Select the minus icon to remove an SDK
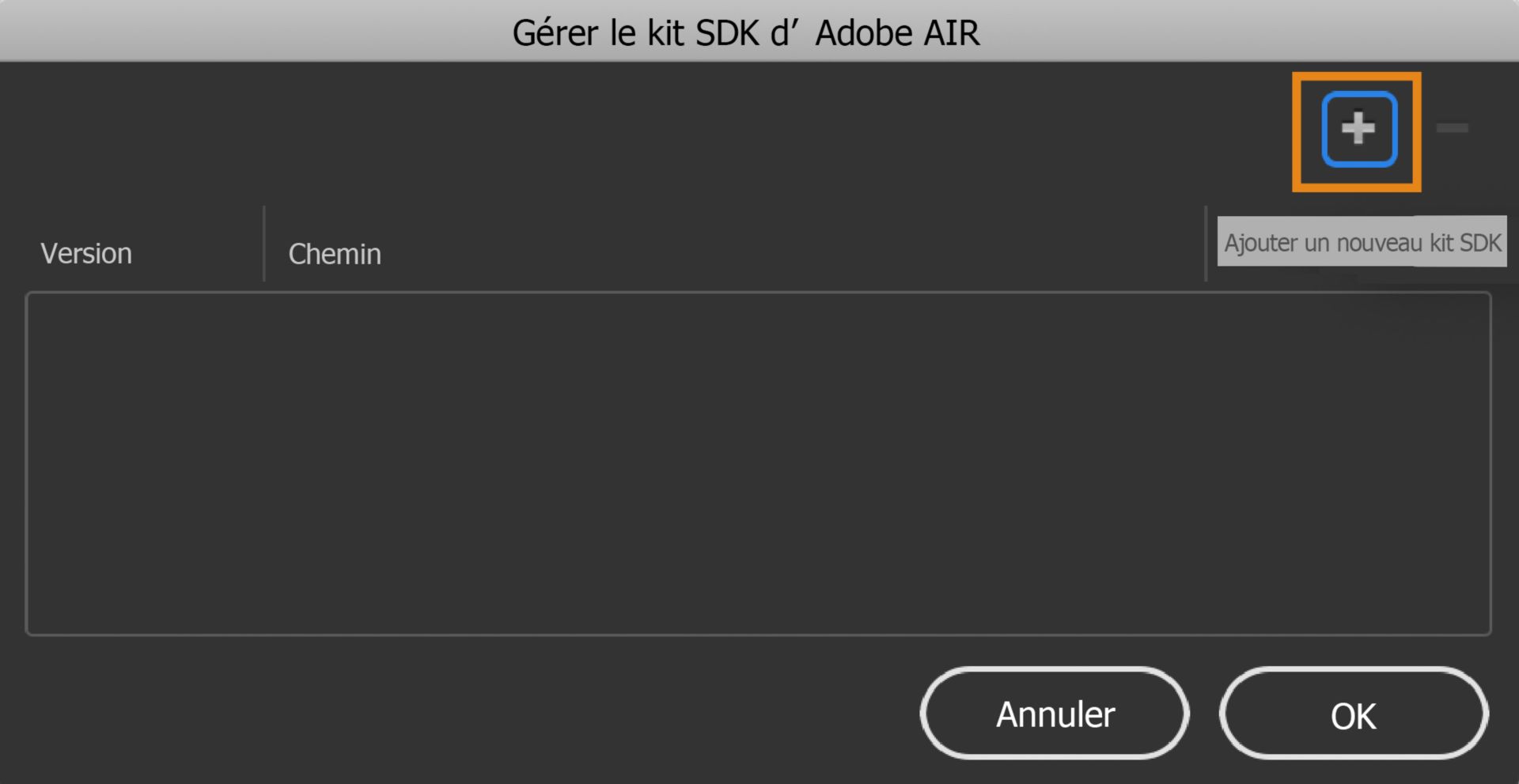This screenshot has width=1519, height=784. point(1453,128)
